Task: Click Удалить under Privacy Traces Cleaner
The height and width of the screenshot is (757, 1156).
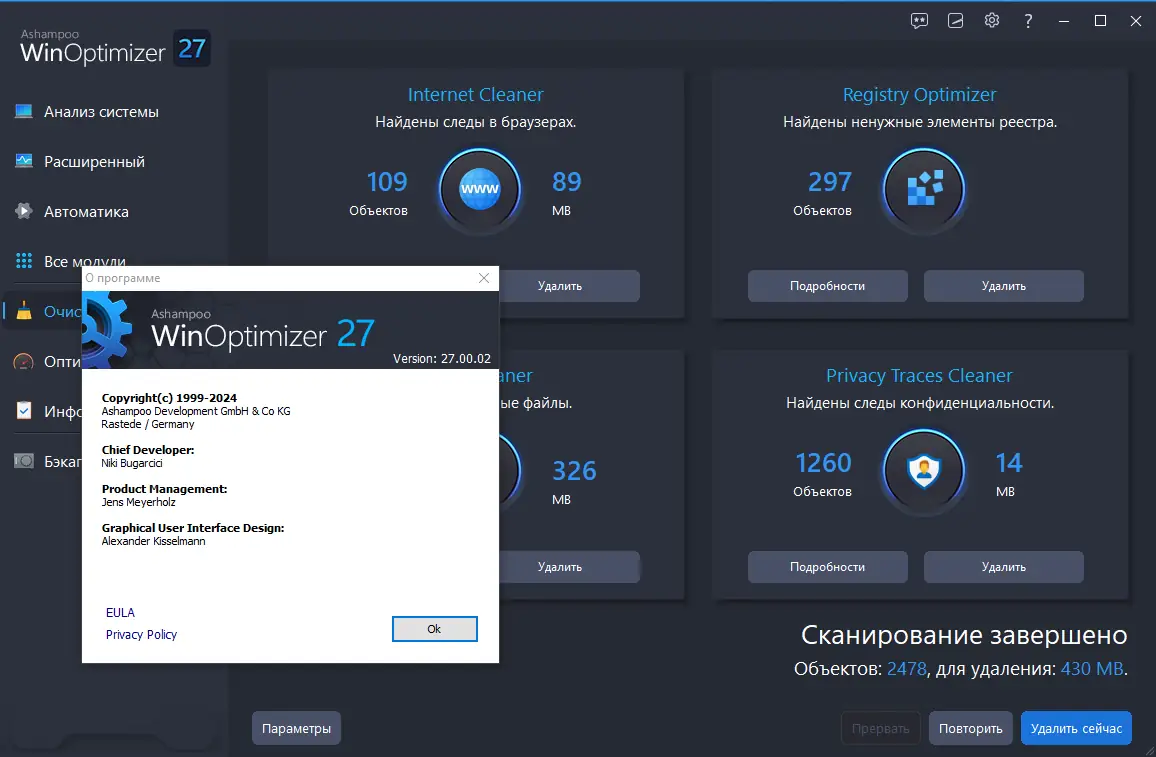Action: (x=1004, y=567)
